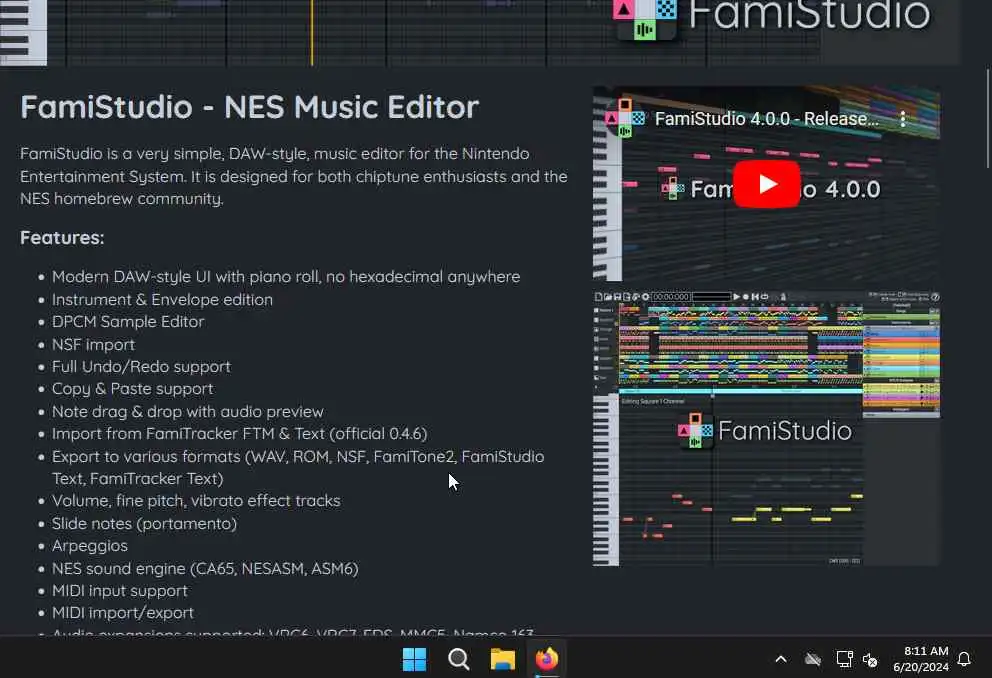Viewport: 992px width, 678px height.
Task: Click the 'MIDI input support' item
Action: pos(120,591)
